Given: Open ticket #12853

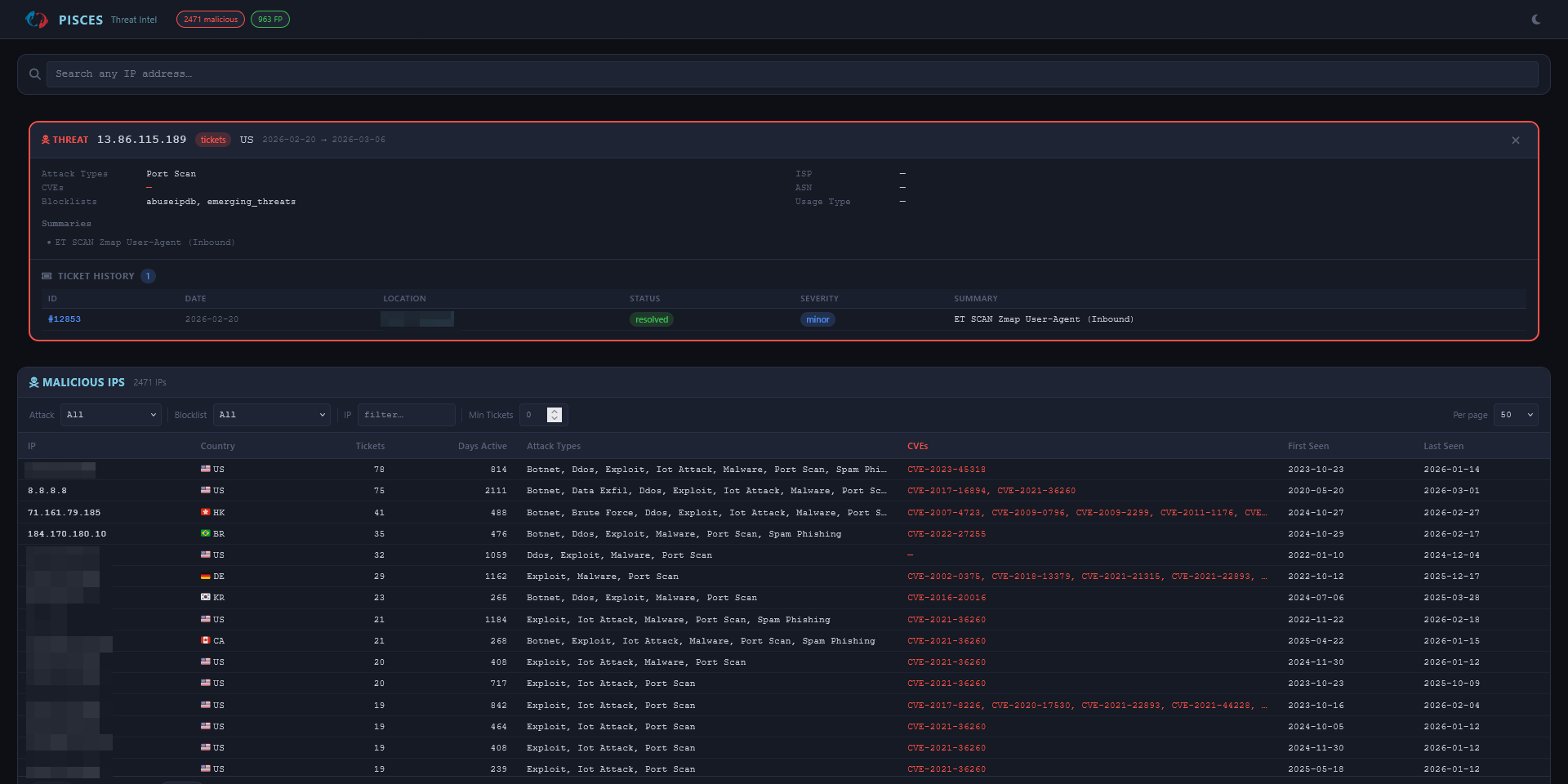Looking at the screenshot, I should (65, 319).
